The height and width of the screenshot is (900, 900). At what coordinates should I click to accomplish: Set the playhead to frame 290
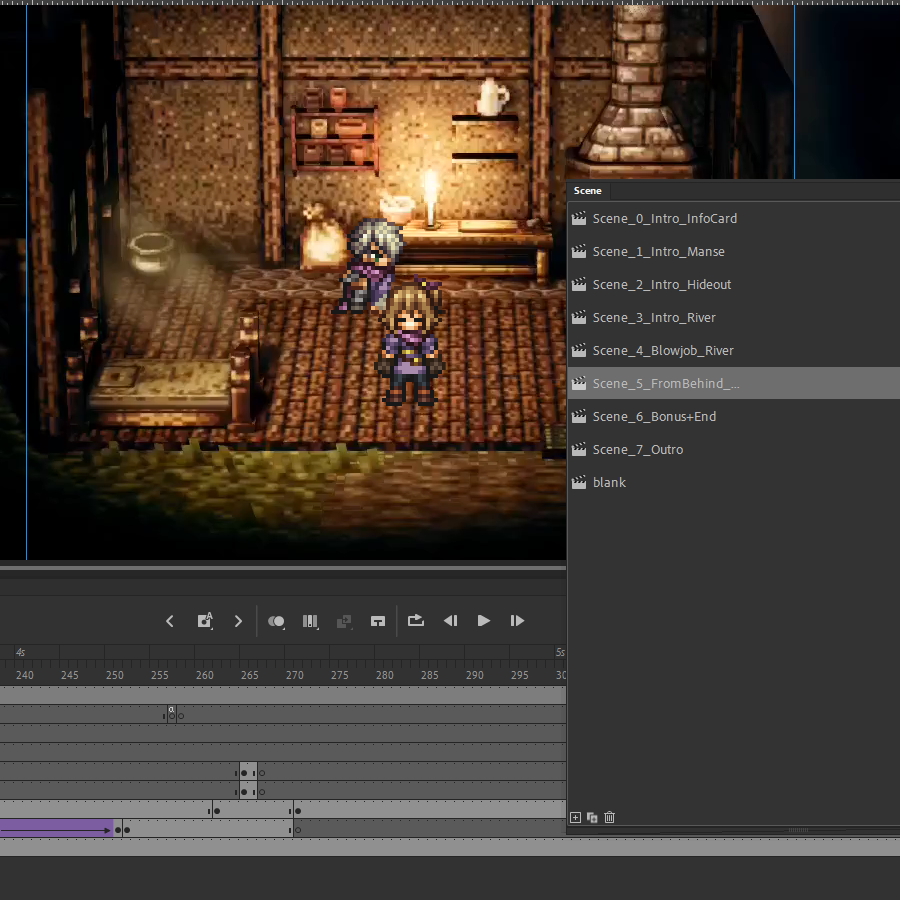click(475, 675)
